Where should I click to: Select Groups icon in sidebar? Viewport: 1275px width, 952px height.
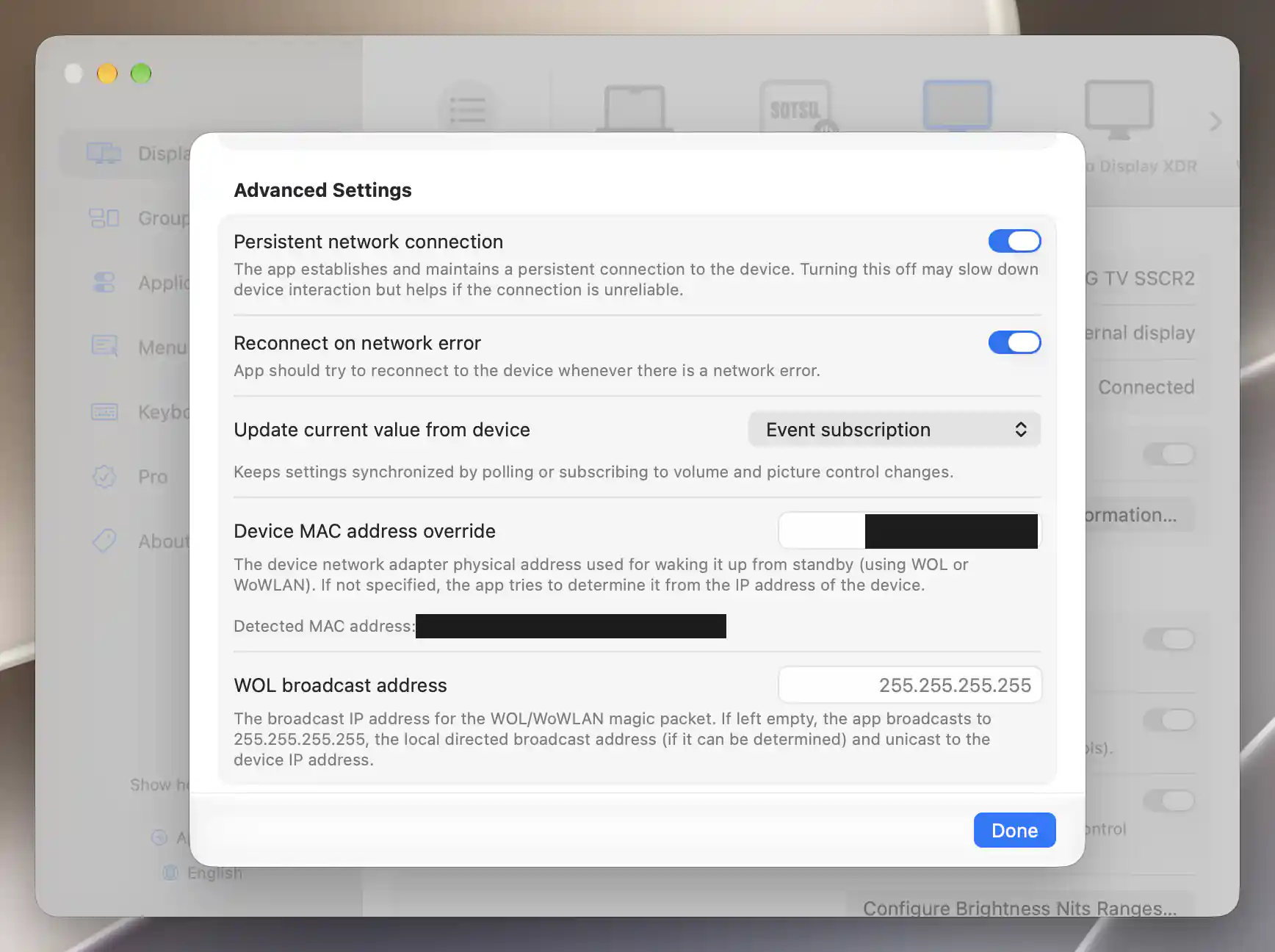pyautogui.click(x=104, y=218)
